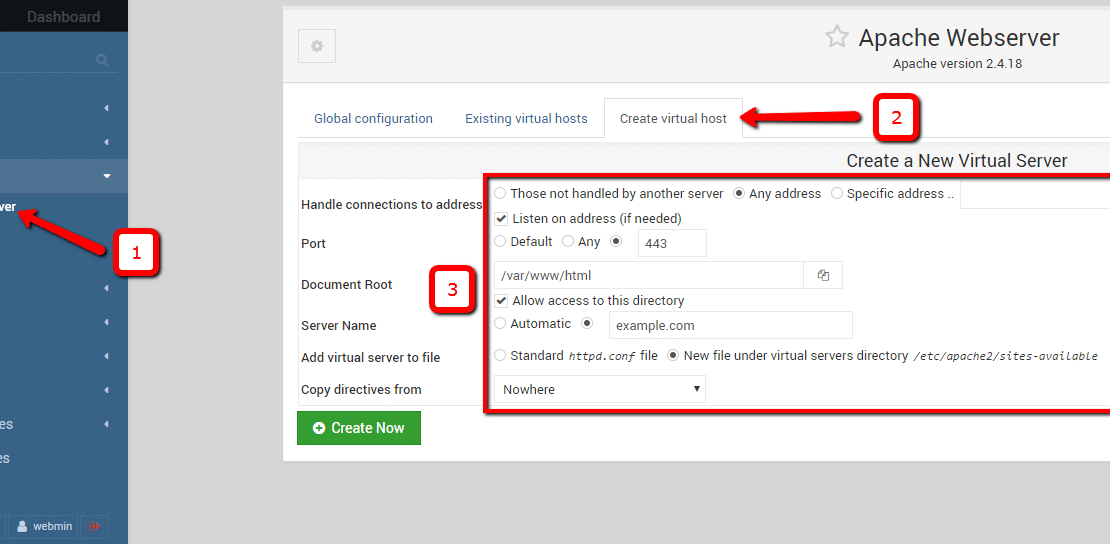This screenshot has width=1110, height=544.
Task: Select Those not handled by another server
Action: 500,193
